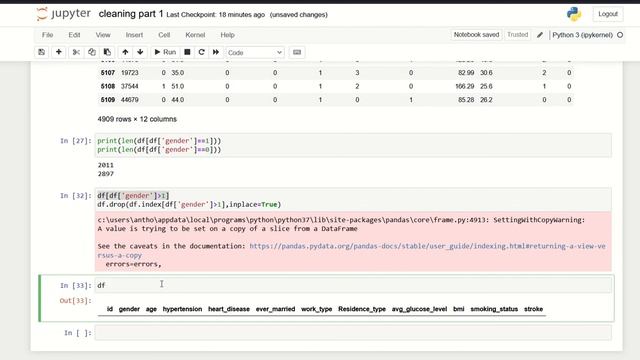640x360 pixels.
Task: Click the 'stroke' column header
Action: (x=533, y=309)
